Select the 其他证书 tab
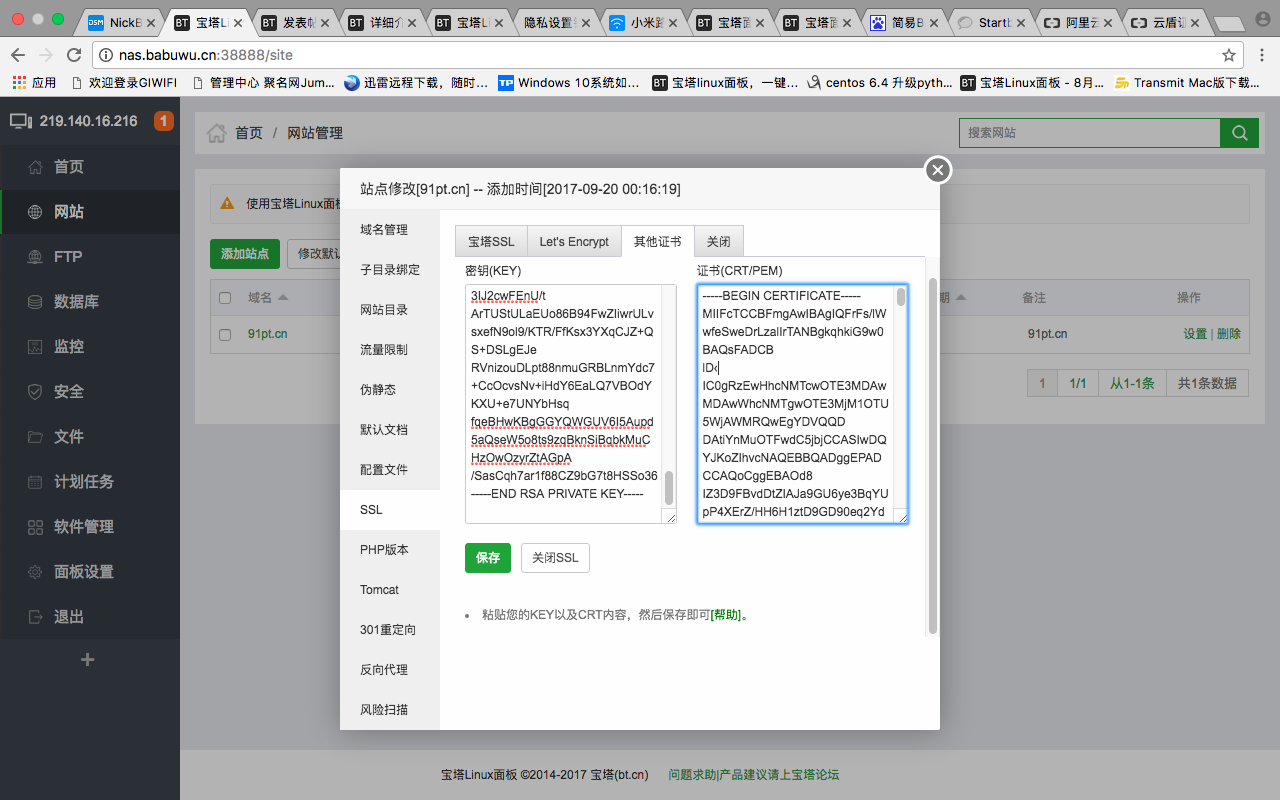Image resolution: width=1280 pixels, height=800 pixels. coord(658,242)
